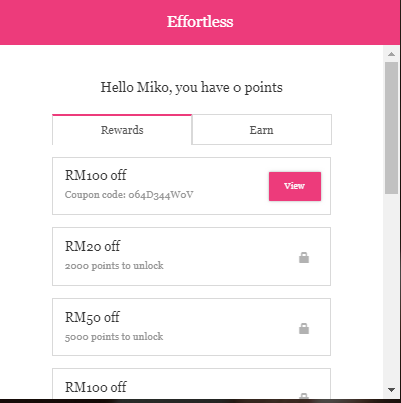401x403 pixels.
Task: Click the vertical scrollbar thumb
Action: pyautogui.click(x=392, y=128)
